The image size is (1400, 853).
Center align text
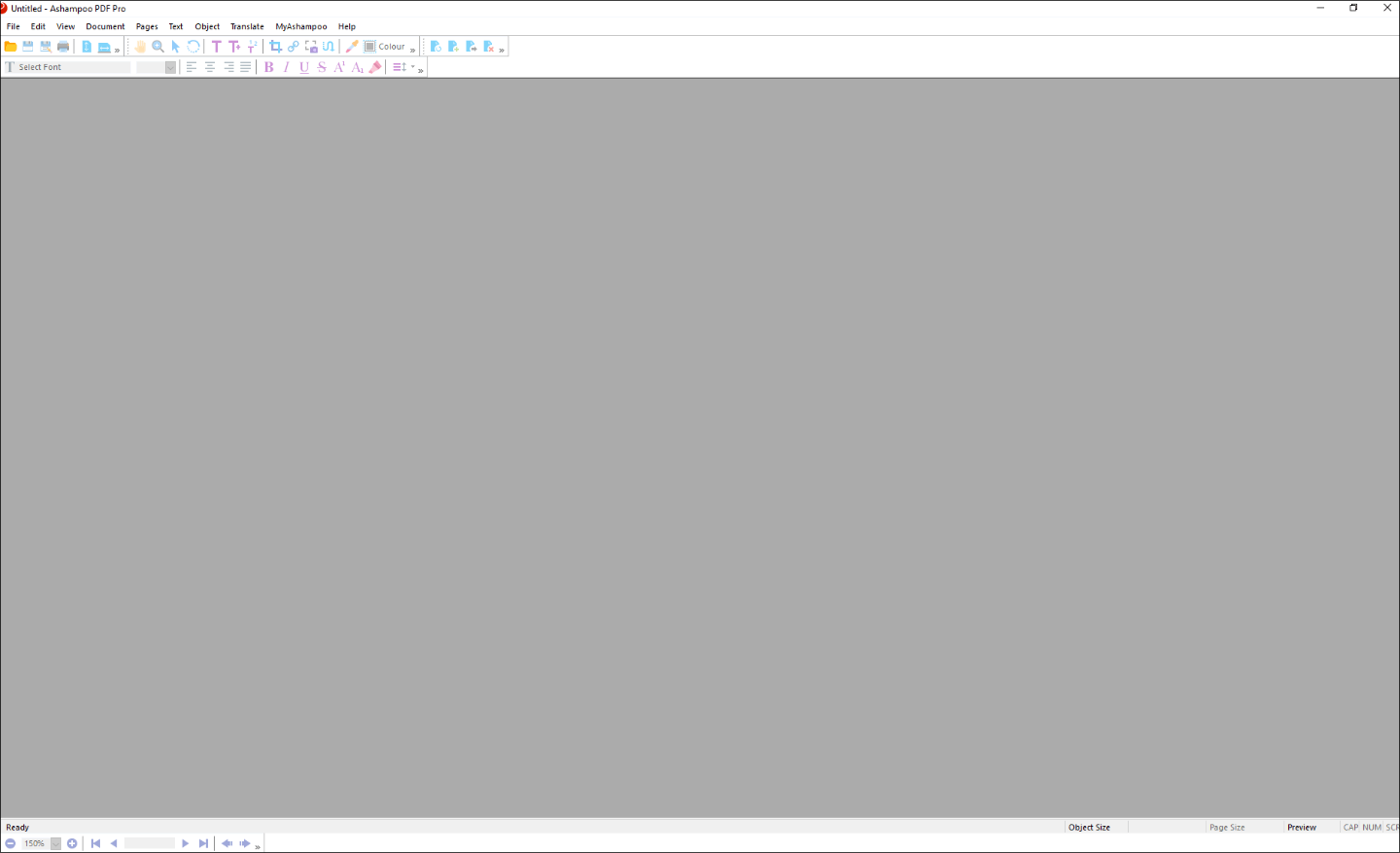[210, 67]
